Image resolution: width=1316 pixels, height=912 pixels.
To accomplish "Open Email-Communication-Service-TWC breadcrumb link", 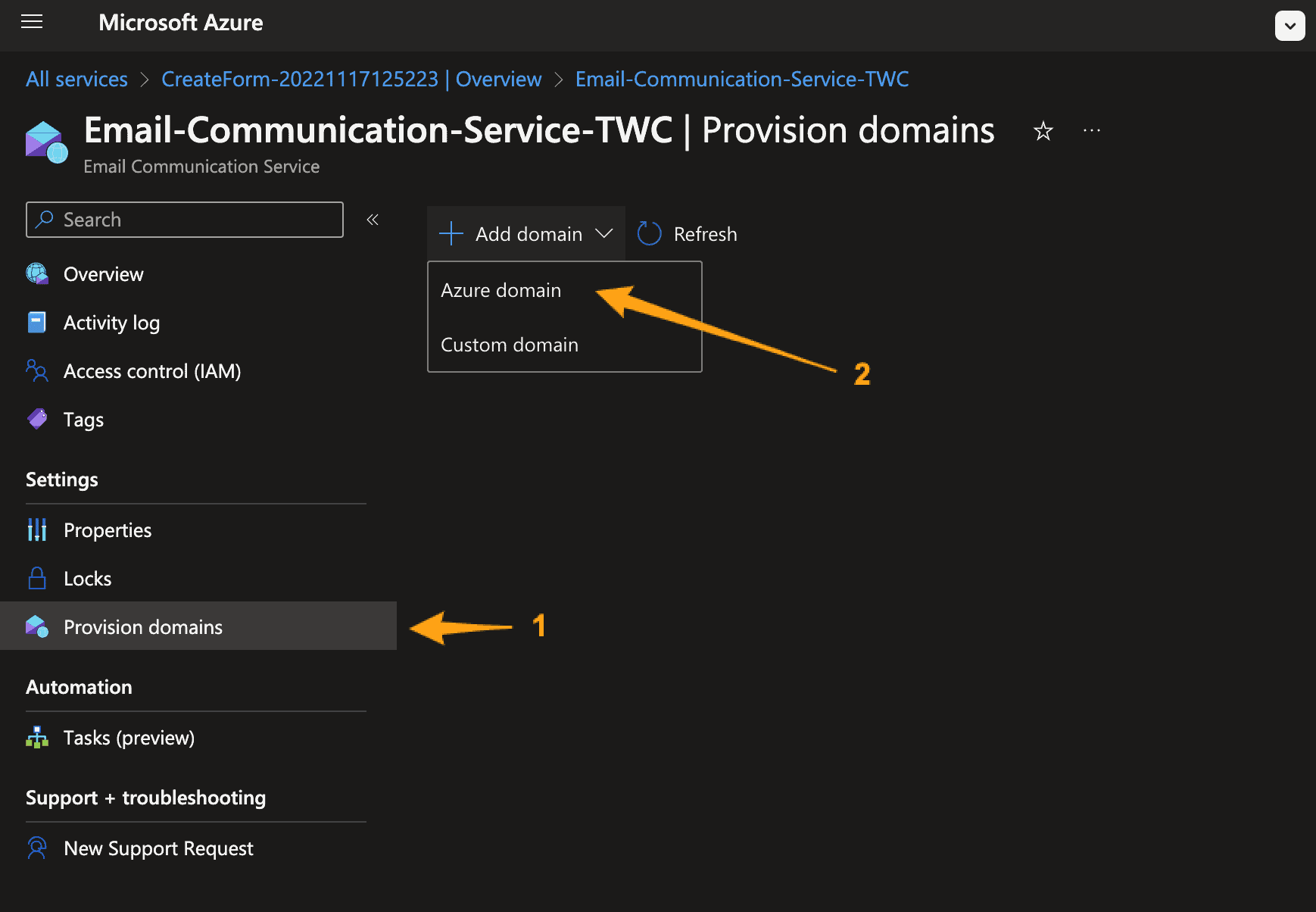I will coord(742,79).
